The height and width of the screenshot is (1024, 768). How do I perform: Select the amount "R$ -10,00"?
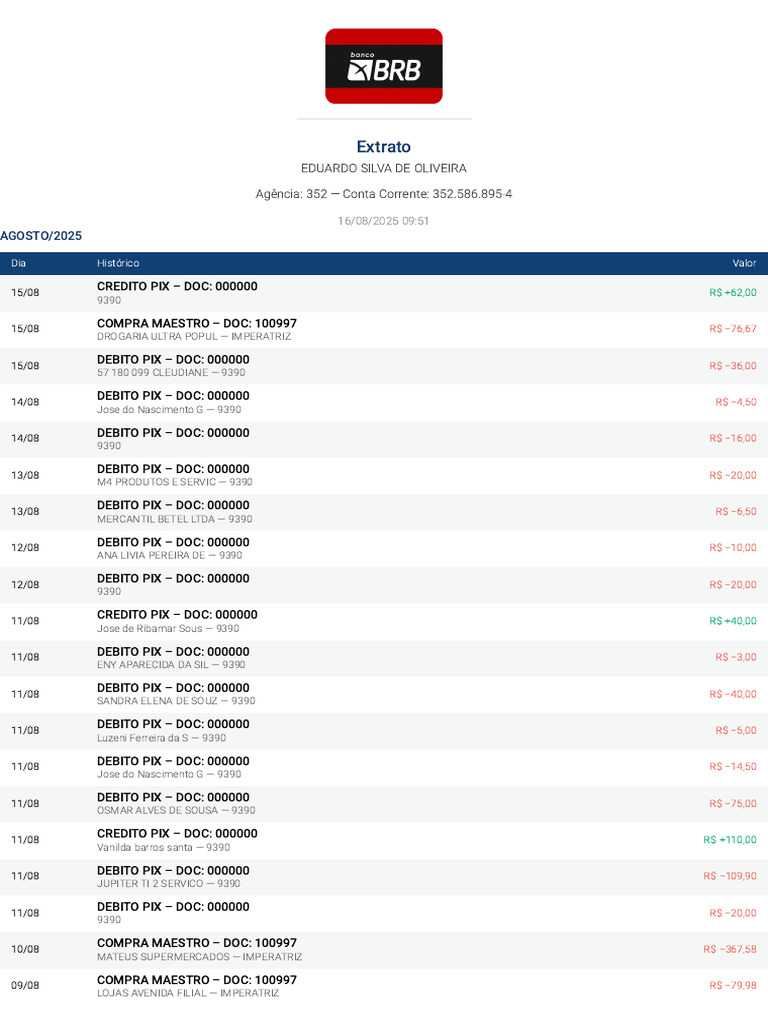coord(733,547)
